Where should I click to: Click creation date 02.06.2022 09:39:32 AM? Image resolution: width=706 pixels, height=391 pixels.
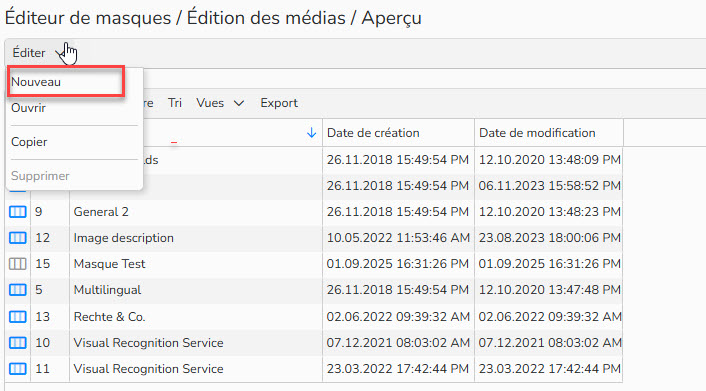(398, 317)
